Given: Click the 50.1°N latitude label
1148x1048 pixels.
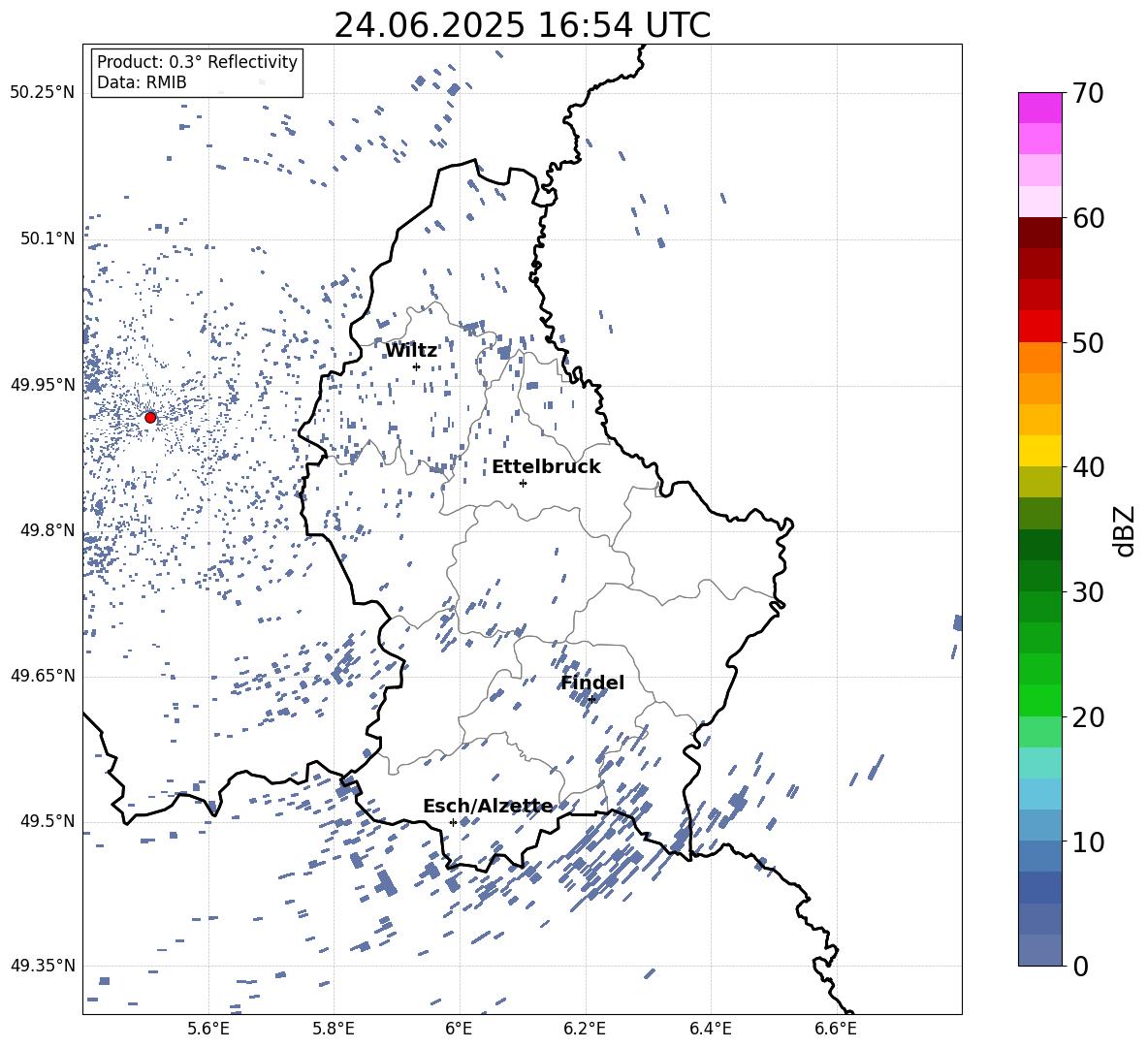Looking at the screenshot, I should 47,239.
